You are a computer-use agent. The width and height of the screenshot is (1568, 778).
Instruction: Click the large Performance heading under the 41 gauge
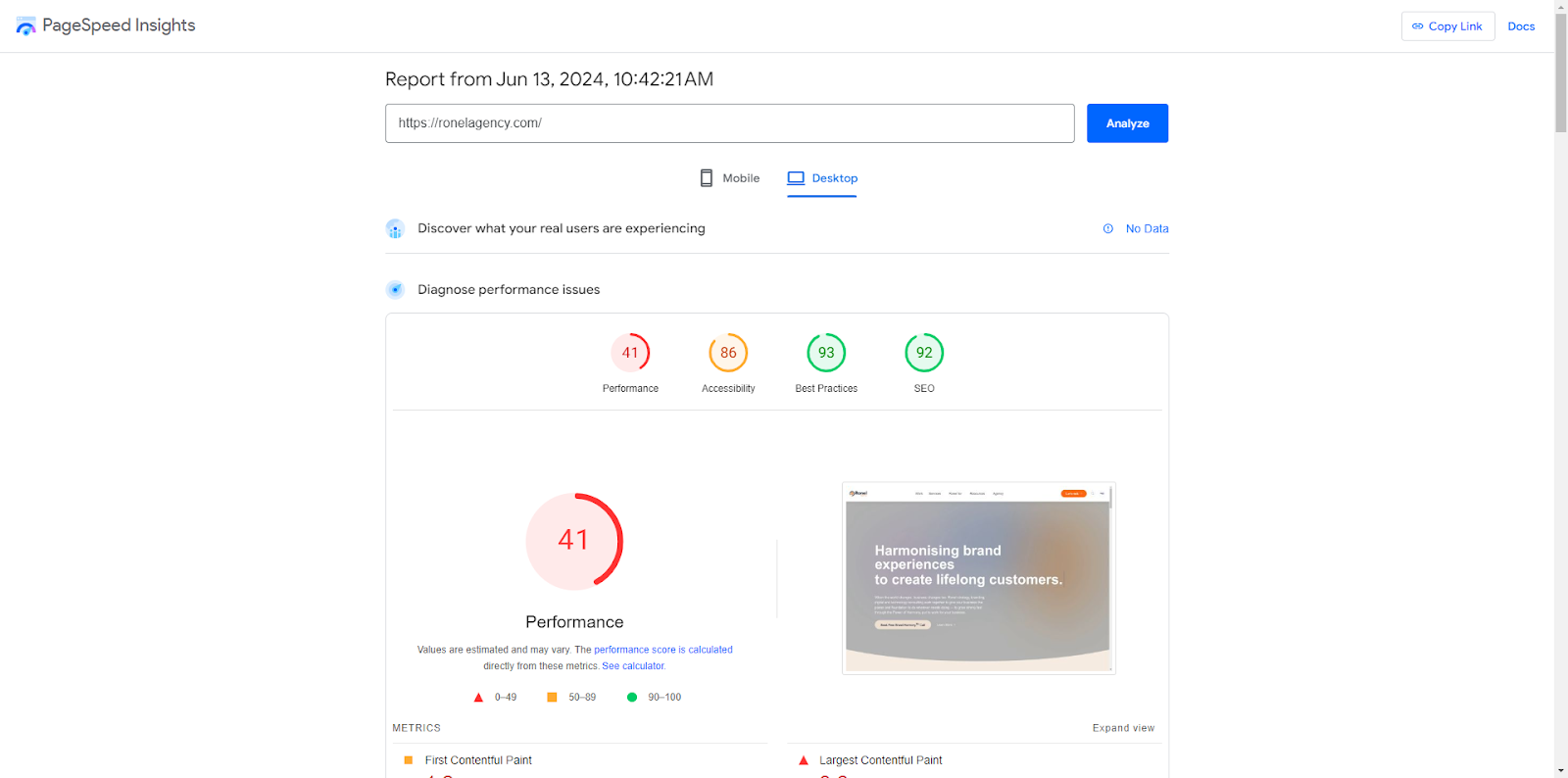(574, 622)
